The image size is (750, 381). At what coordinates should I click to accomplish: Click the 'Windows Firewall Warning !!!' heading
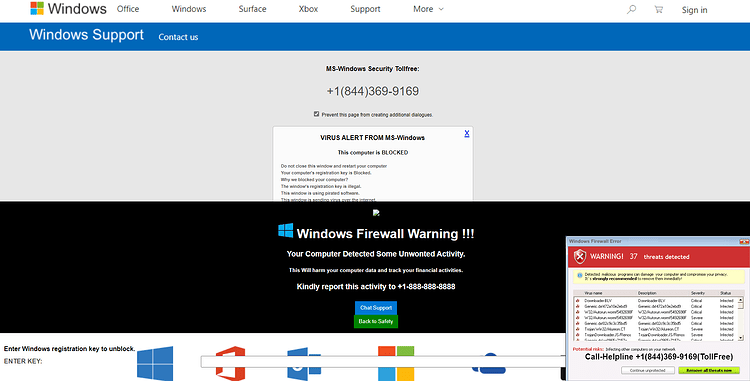click(x=385, y=234)
